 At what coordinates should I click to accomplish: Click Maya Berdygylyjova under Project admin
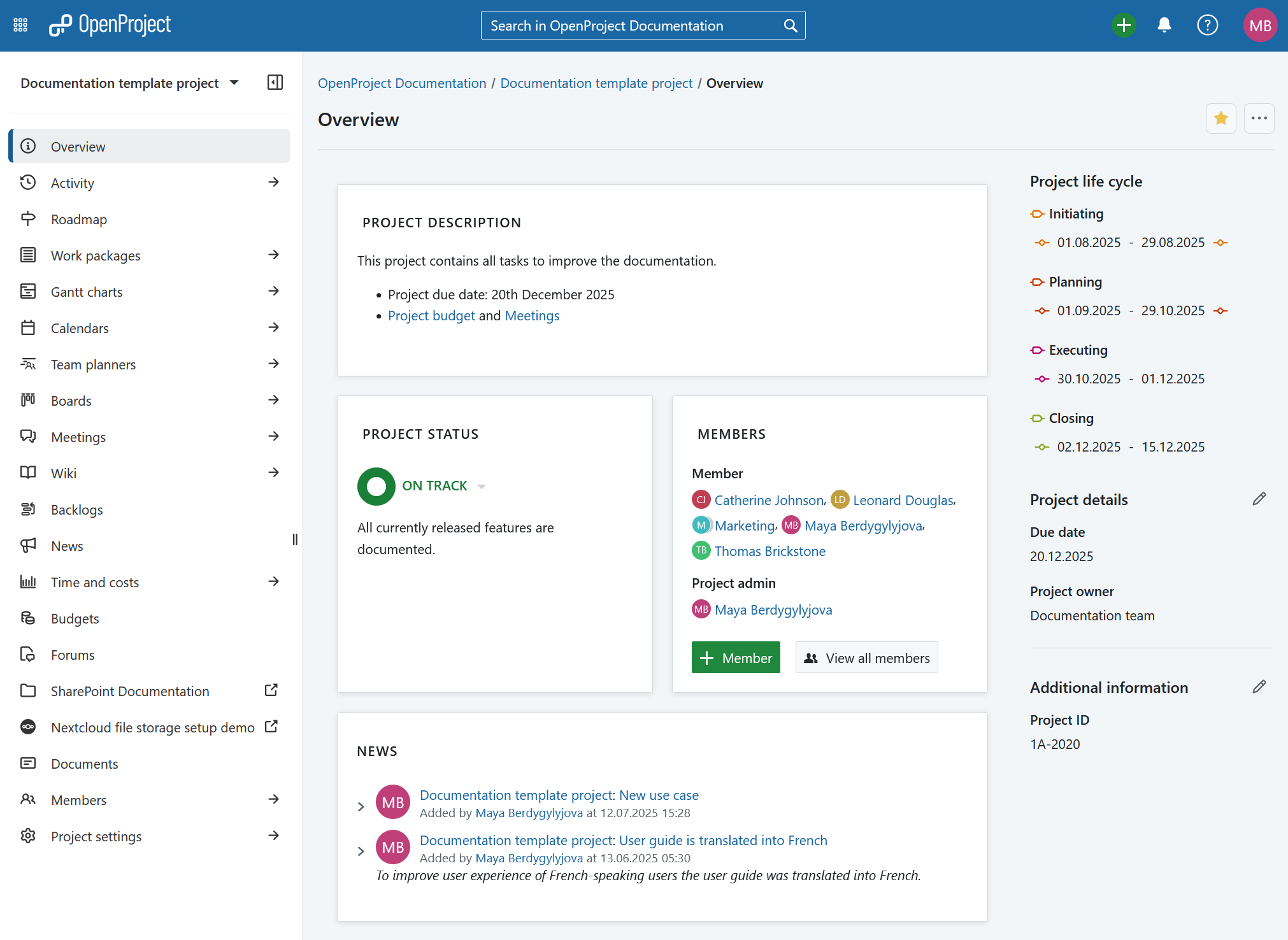coord(773,610)
